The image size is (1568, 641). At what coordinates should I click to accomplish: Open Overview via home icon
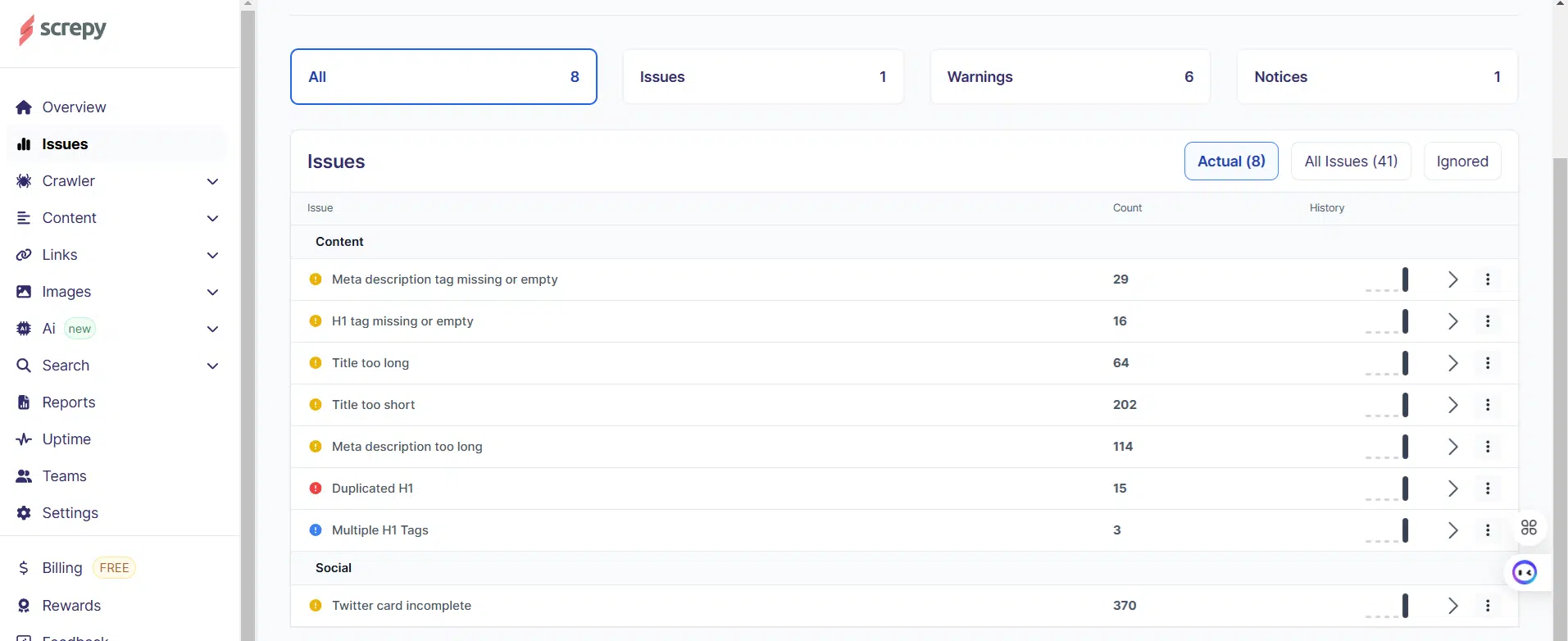[x=24, y=107]
